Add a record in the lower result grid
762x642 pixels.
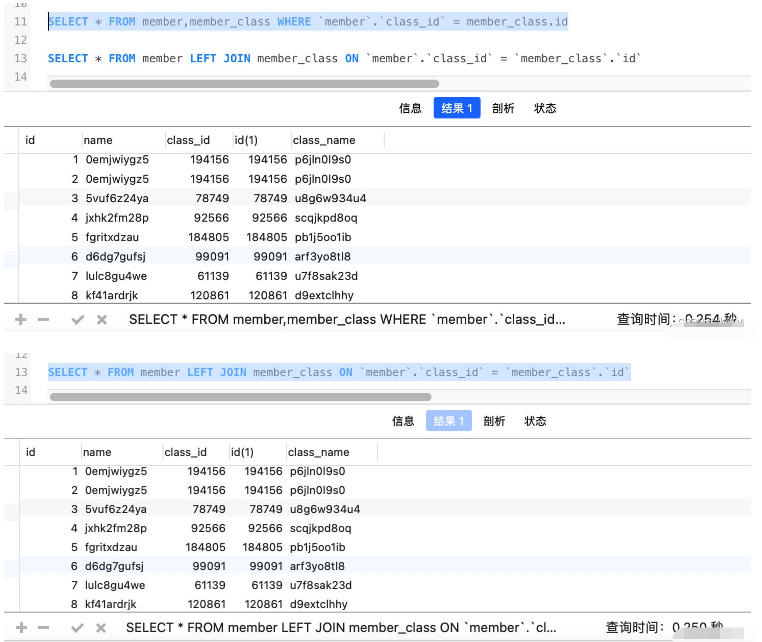pos(21,628)
